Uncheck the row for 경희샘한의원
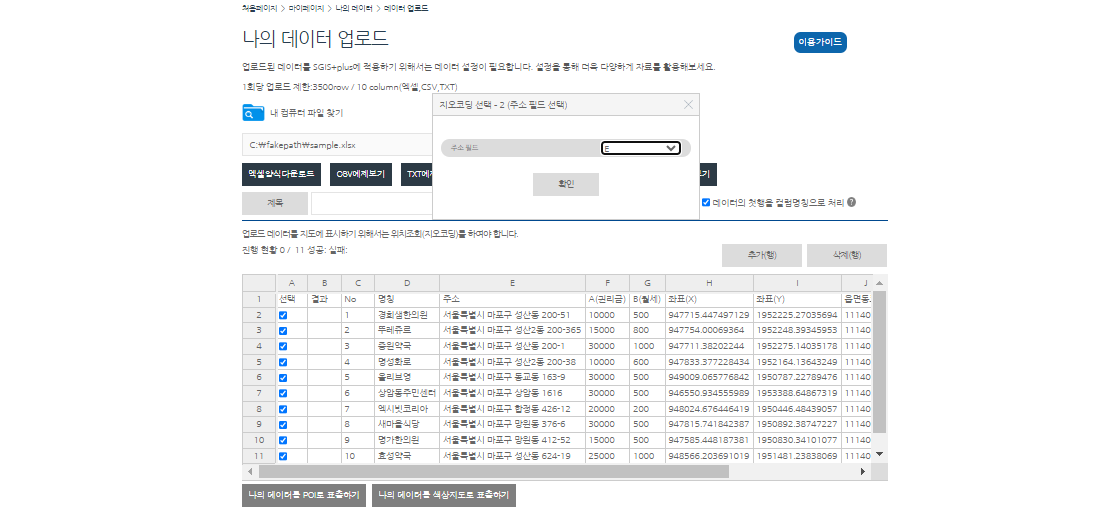Image resolution: width=1116 pixels, height=514 pixels. click(x=283, y=315)
